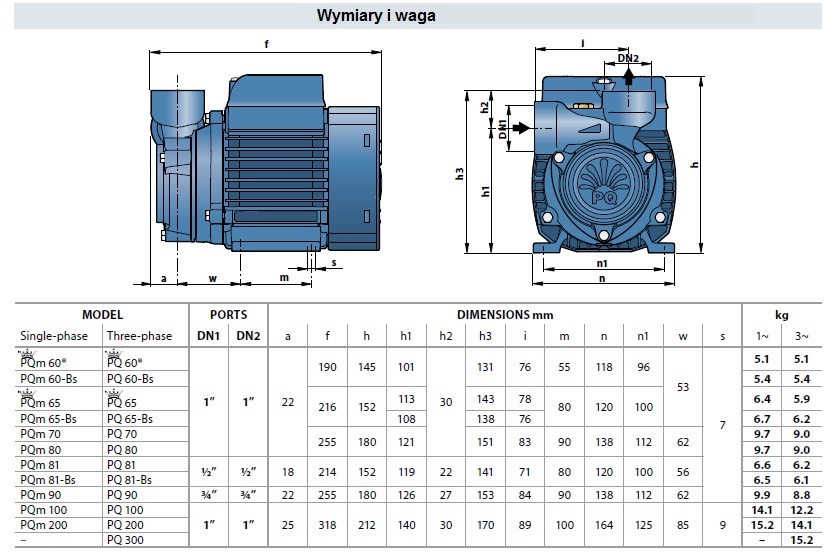Image resolution: width=828 pixels, height=557 pixels.
Task: Select model PQm 90
Action: click(40, 495)
